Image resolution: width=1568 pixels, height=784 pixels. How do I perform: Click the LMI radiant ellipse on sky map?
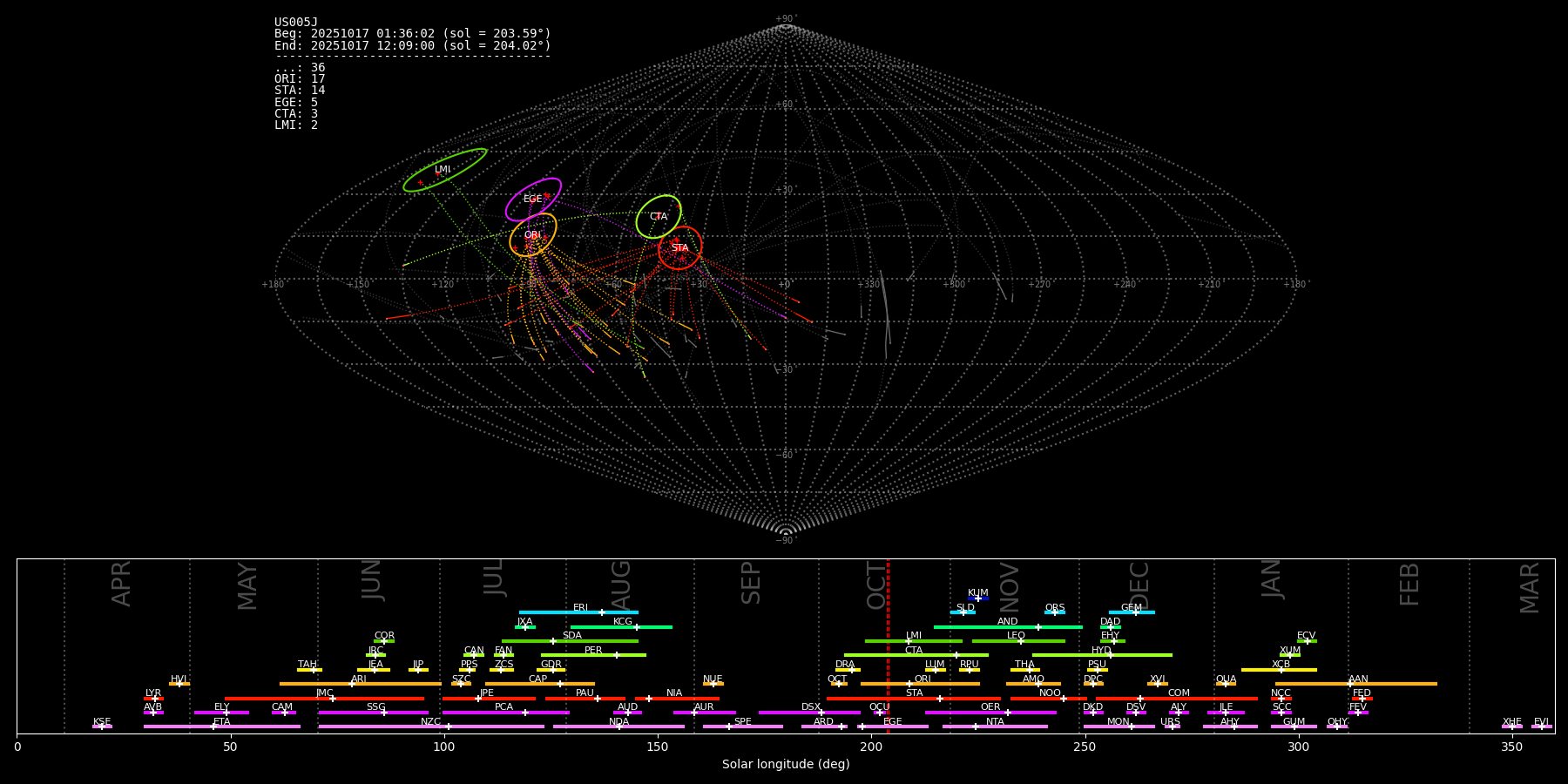point(445,170)
